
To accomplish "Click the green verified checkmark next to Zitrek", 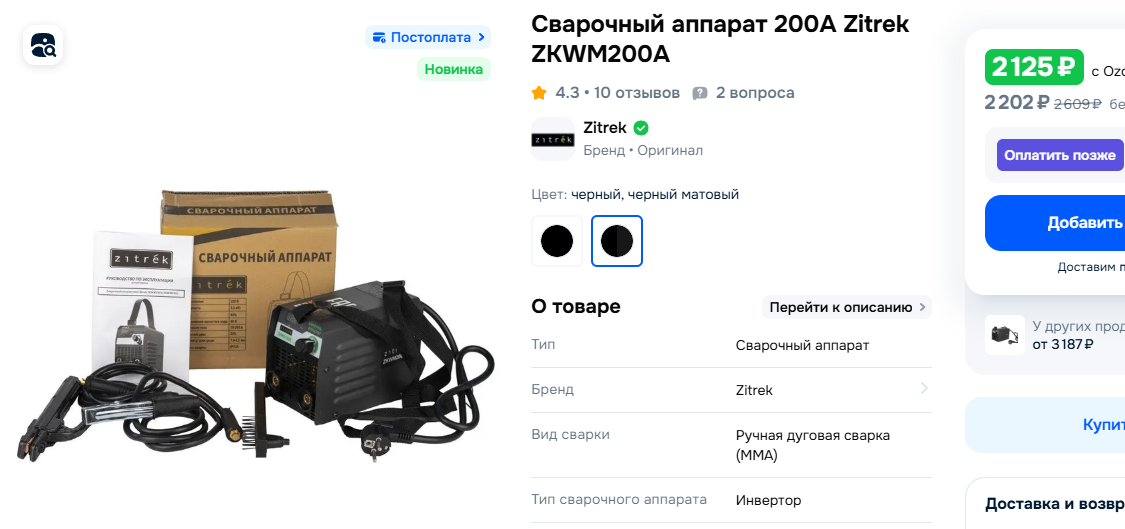I will coord(641,128).
